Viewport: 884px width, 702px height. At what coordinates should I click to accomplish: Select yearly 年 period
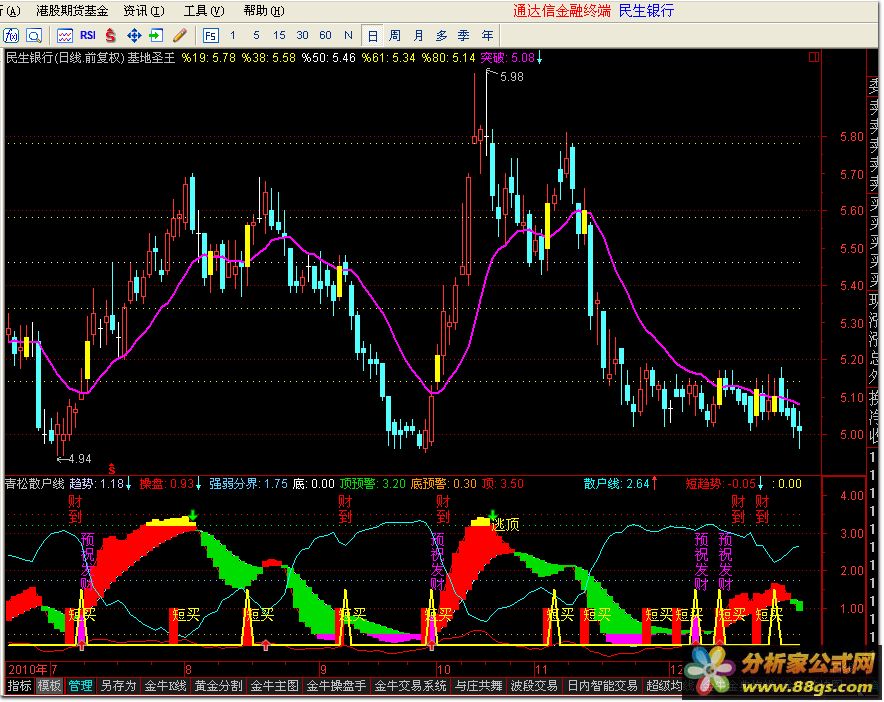tap(487, 36)
